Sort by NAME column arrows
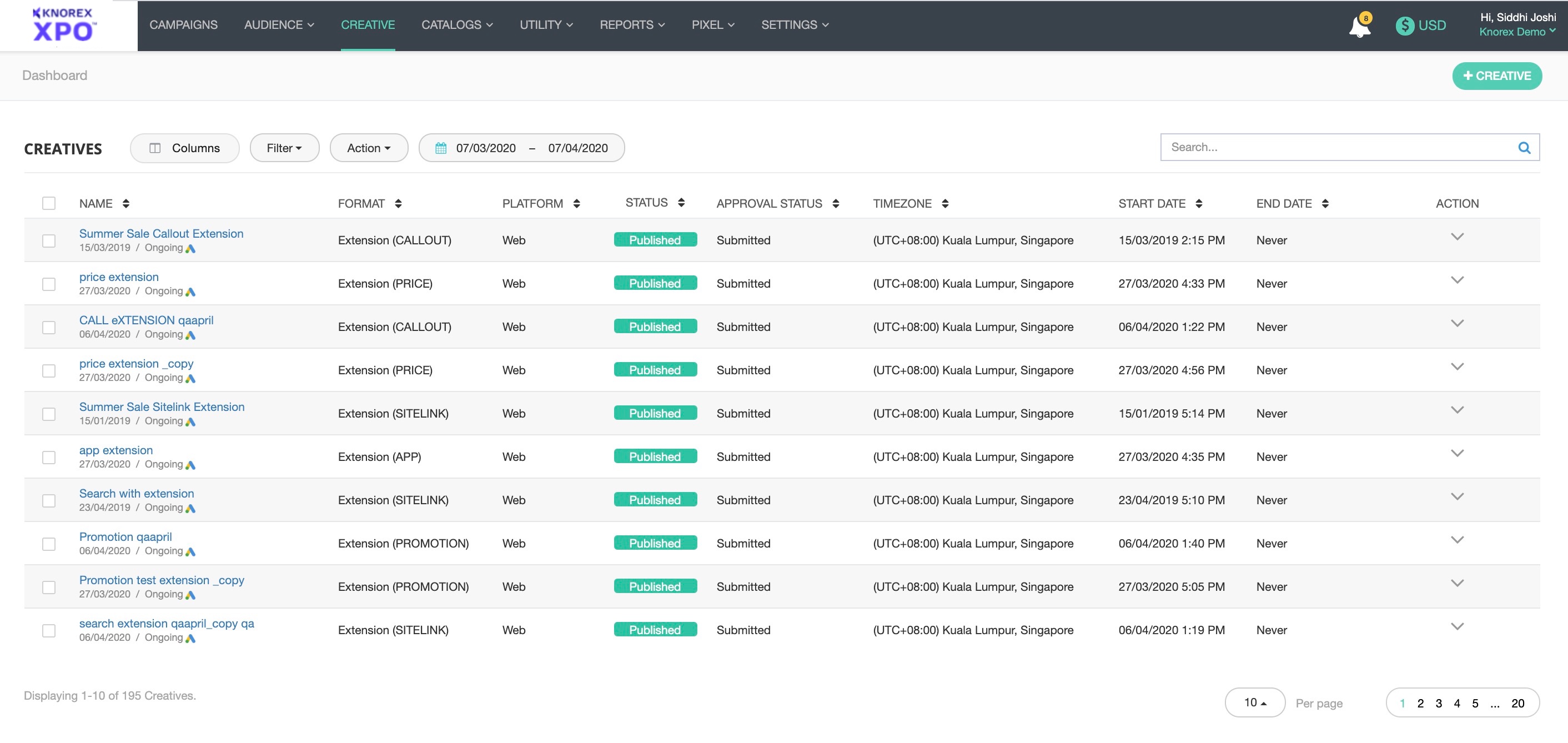 [126, 203]
